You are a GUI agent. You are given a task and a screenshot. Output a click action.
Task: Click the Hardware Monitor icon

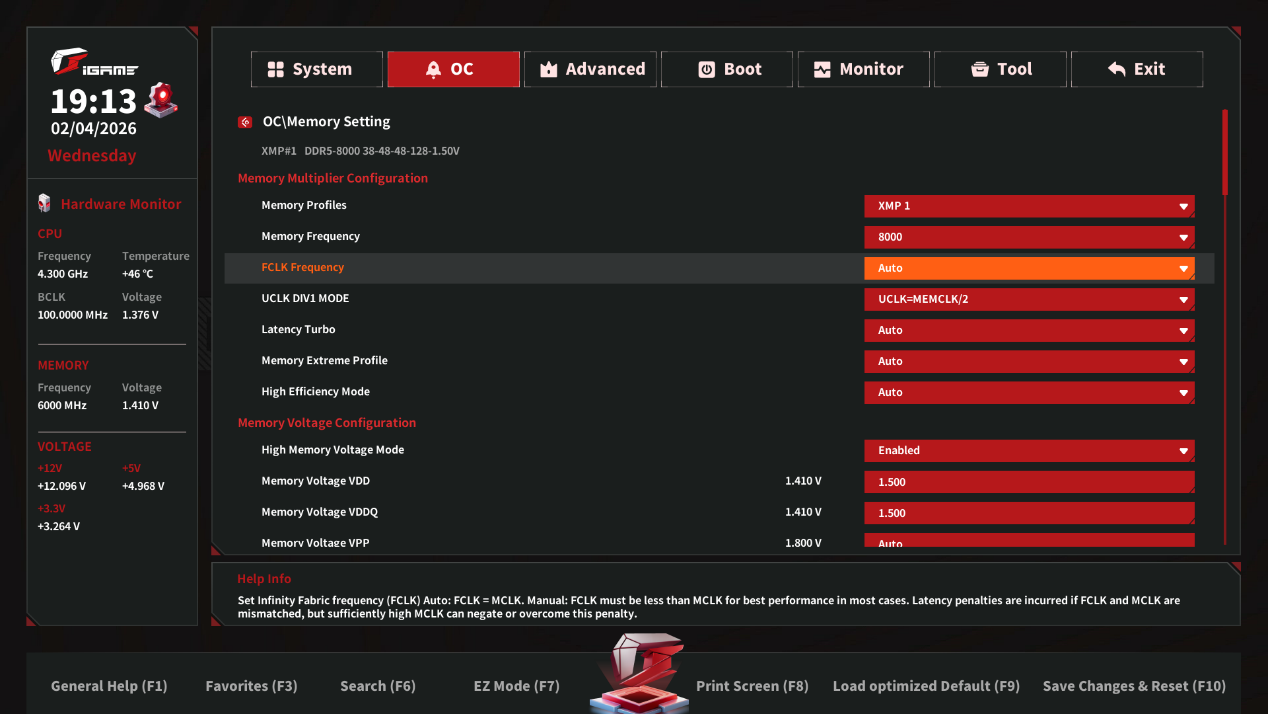click(44, 203)
